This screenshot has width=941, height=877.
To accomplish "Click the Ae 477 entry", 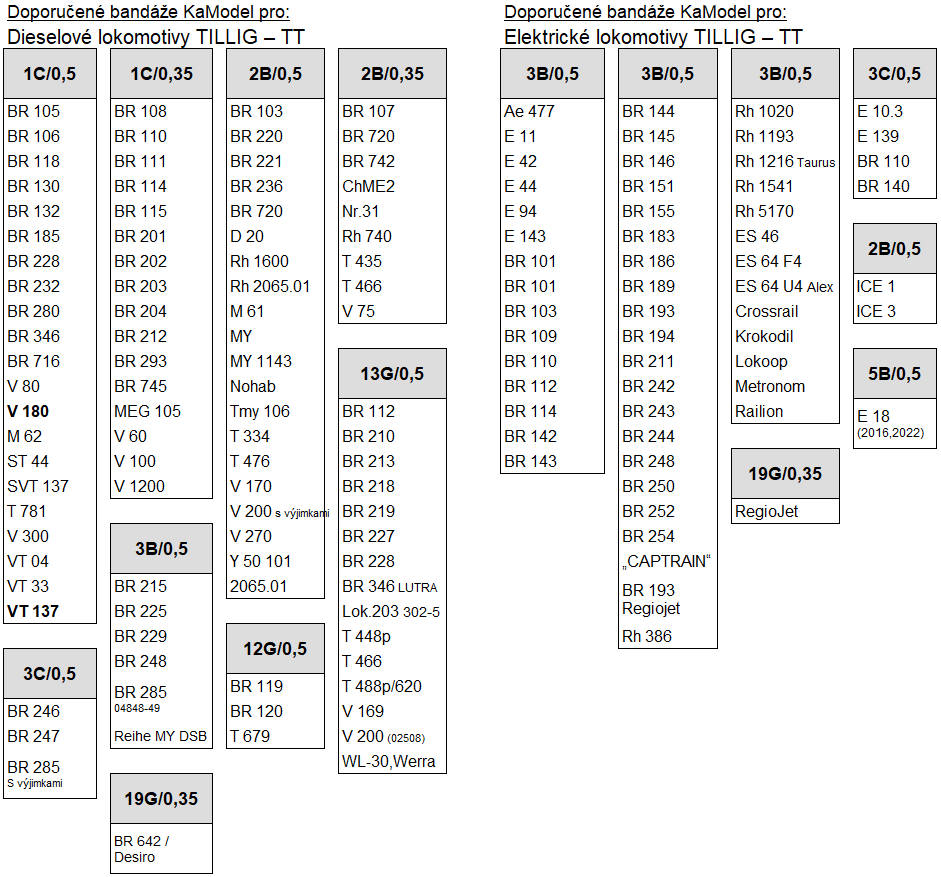I will (x=529, y=111).
